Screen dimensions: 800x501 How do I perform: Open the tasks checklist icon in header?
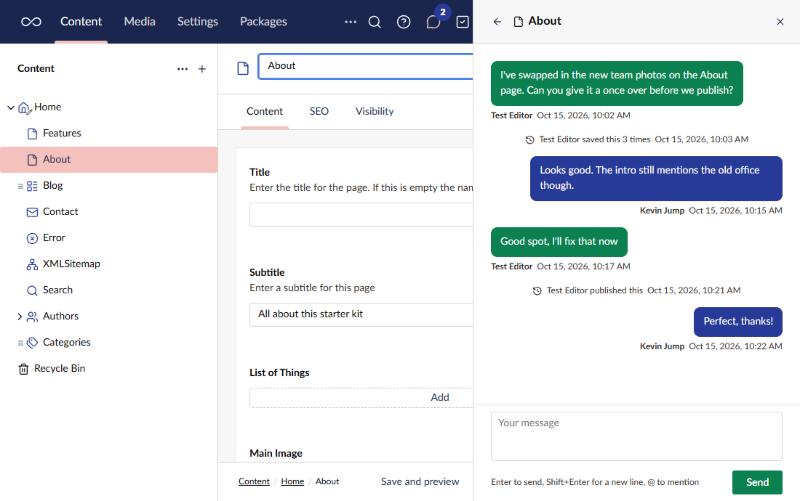pos(462,21)
